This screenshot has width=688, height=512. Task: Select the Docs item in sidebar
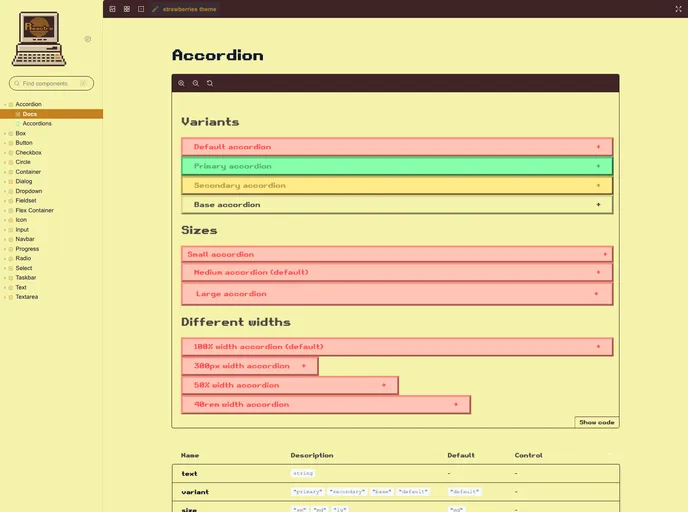point(51,114)
